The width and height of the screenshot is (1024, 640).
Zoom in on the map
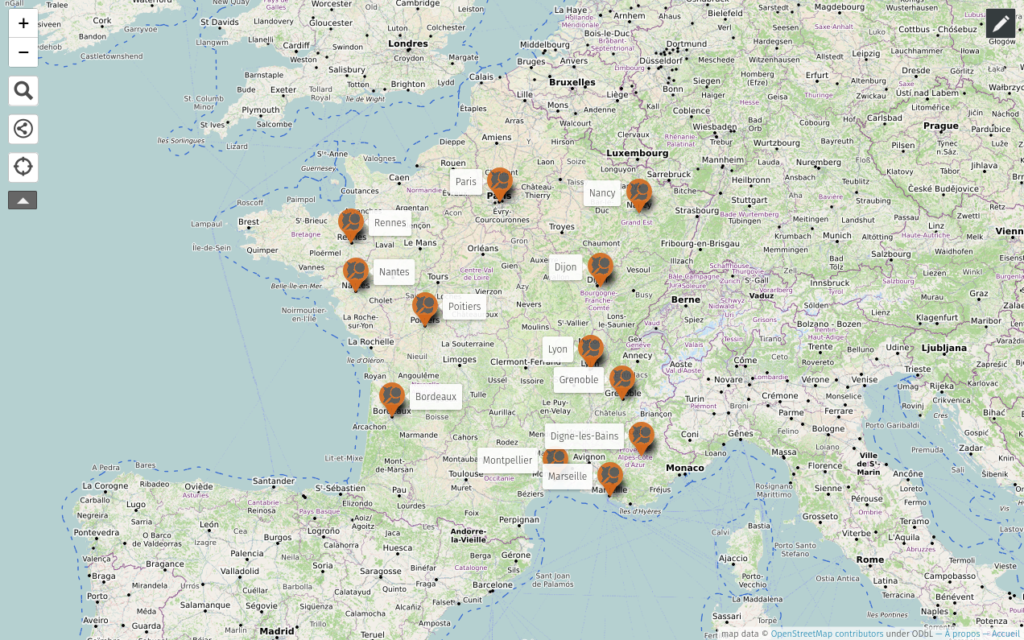pyautogui.click(x=23, y=23)
